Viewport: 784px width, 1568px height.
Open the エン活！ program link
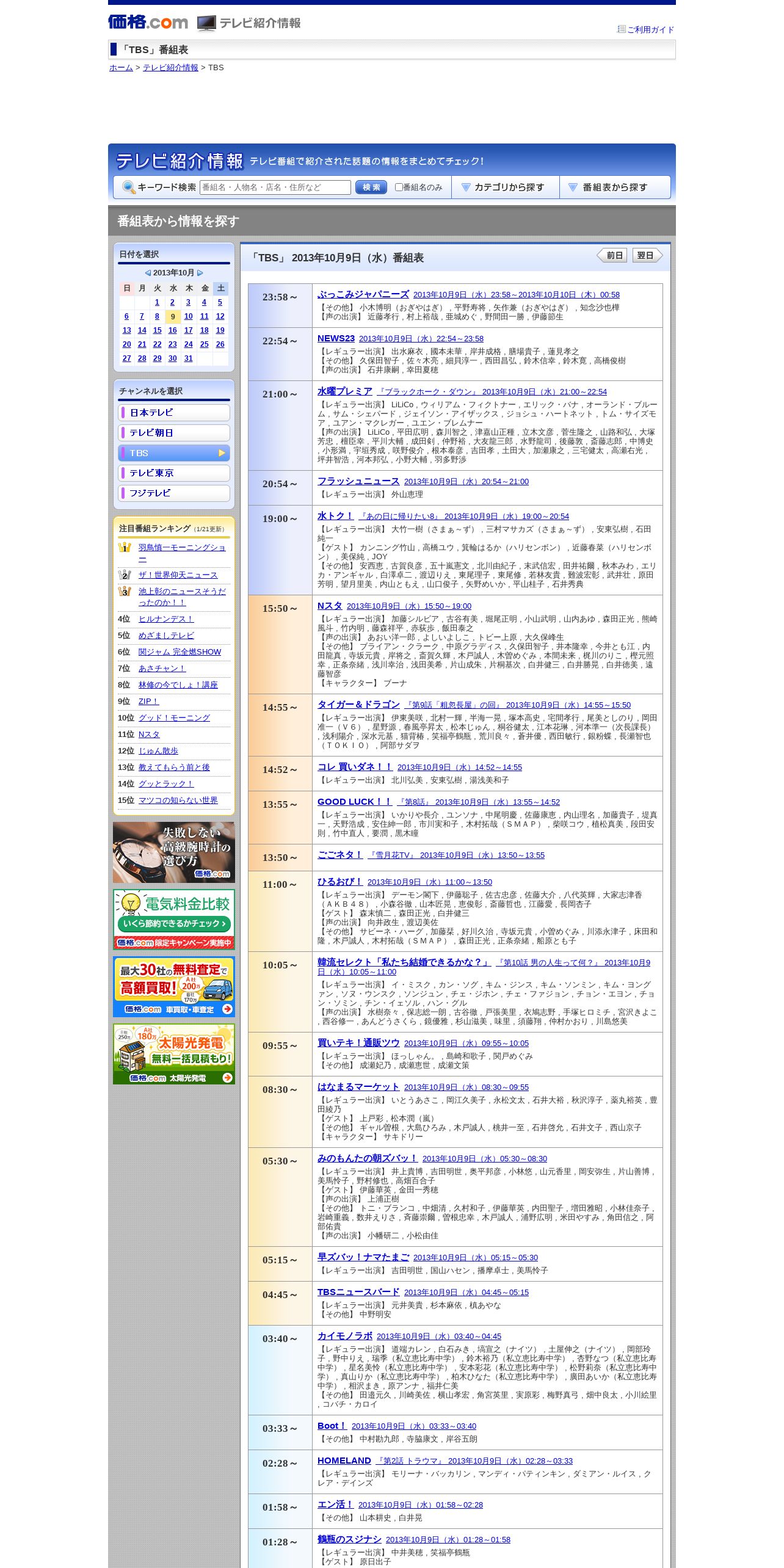[336, 1504]
